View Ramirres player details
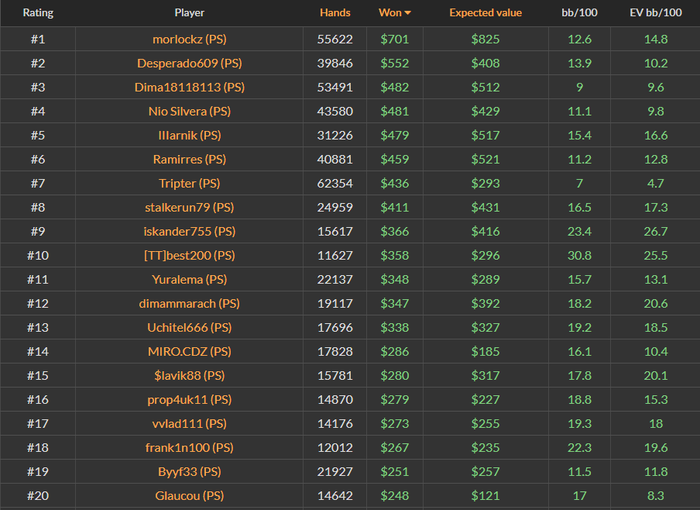 189,159
